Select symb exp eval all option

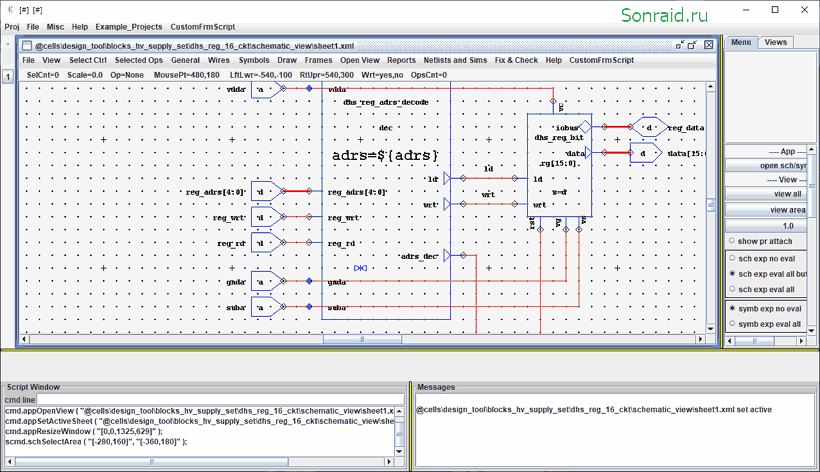pyautogui.click(x=732, y=324)
